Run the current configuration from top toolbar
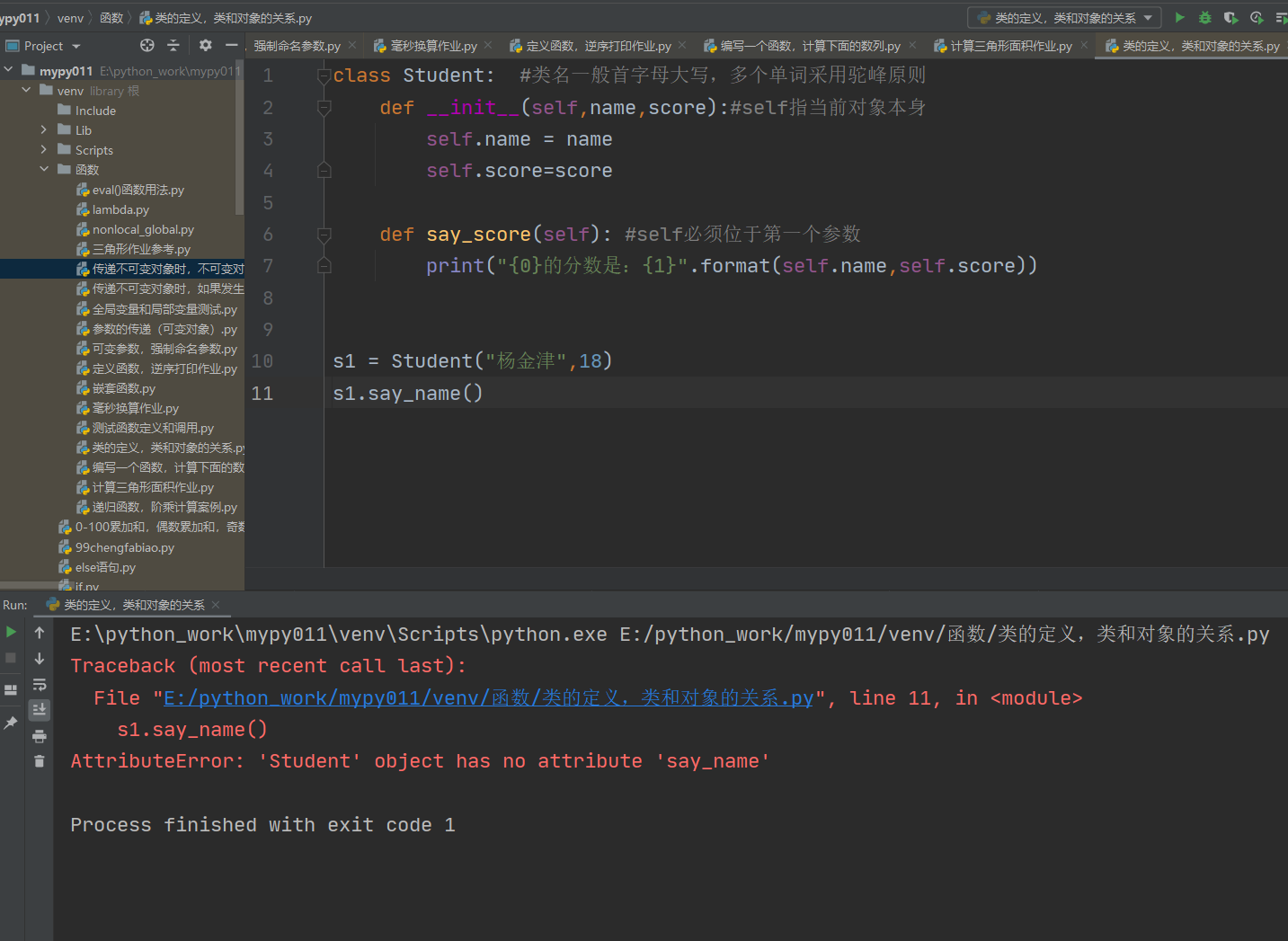 pyautogui.click(x=1179, y=17)
